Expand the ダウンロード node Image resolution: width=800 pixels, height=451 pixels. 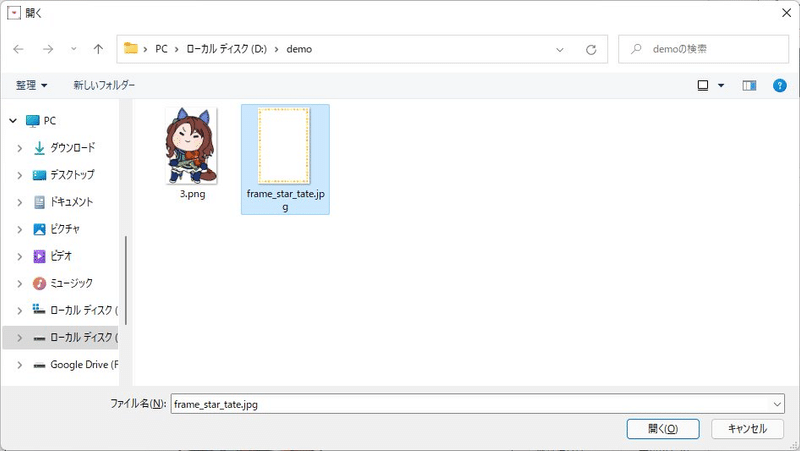pyautogui.click(x=19, y=148)
